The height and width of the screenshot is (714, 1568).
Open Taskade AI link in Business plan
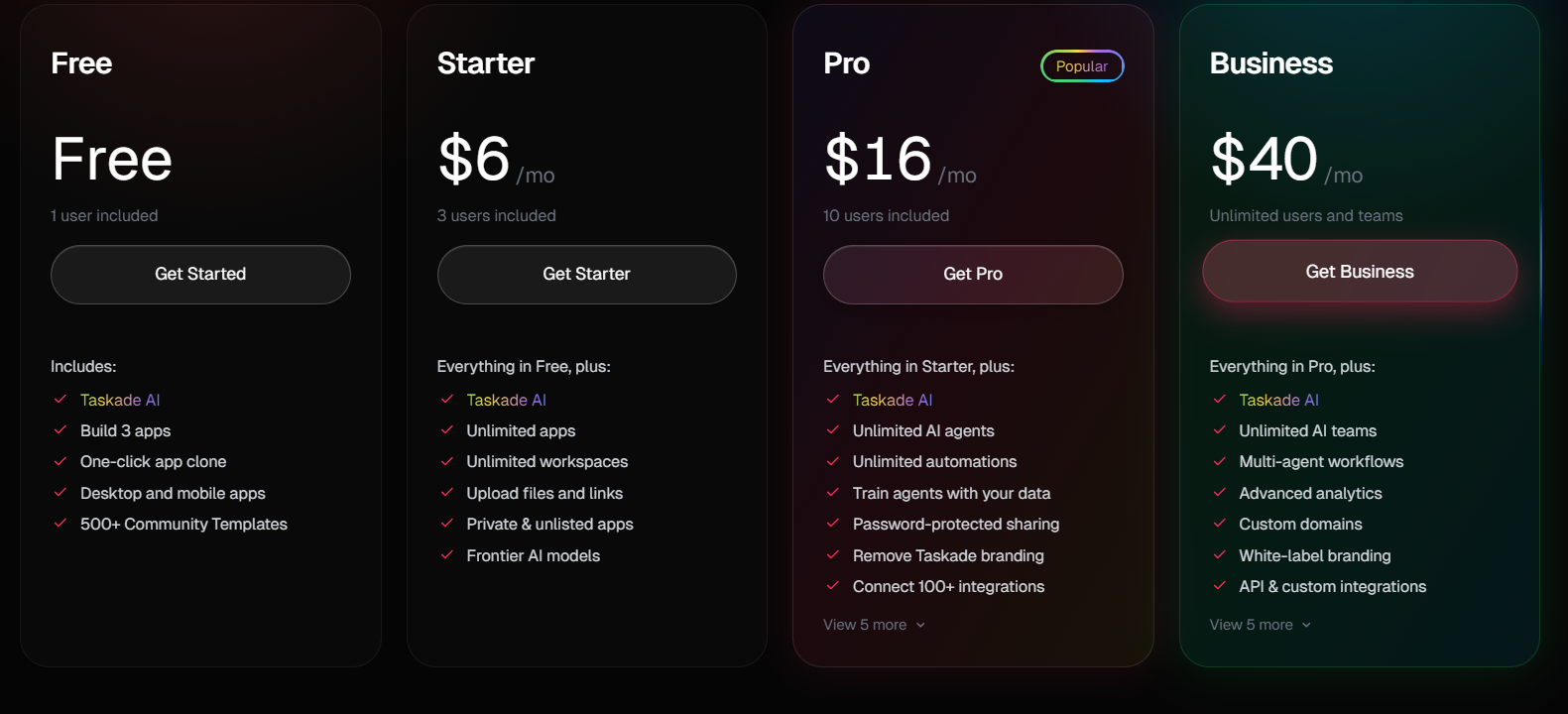tap(1278, 400)
